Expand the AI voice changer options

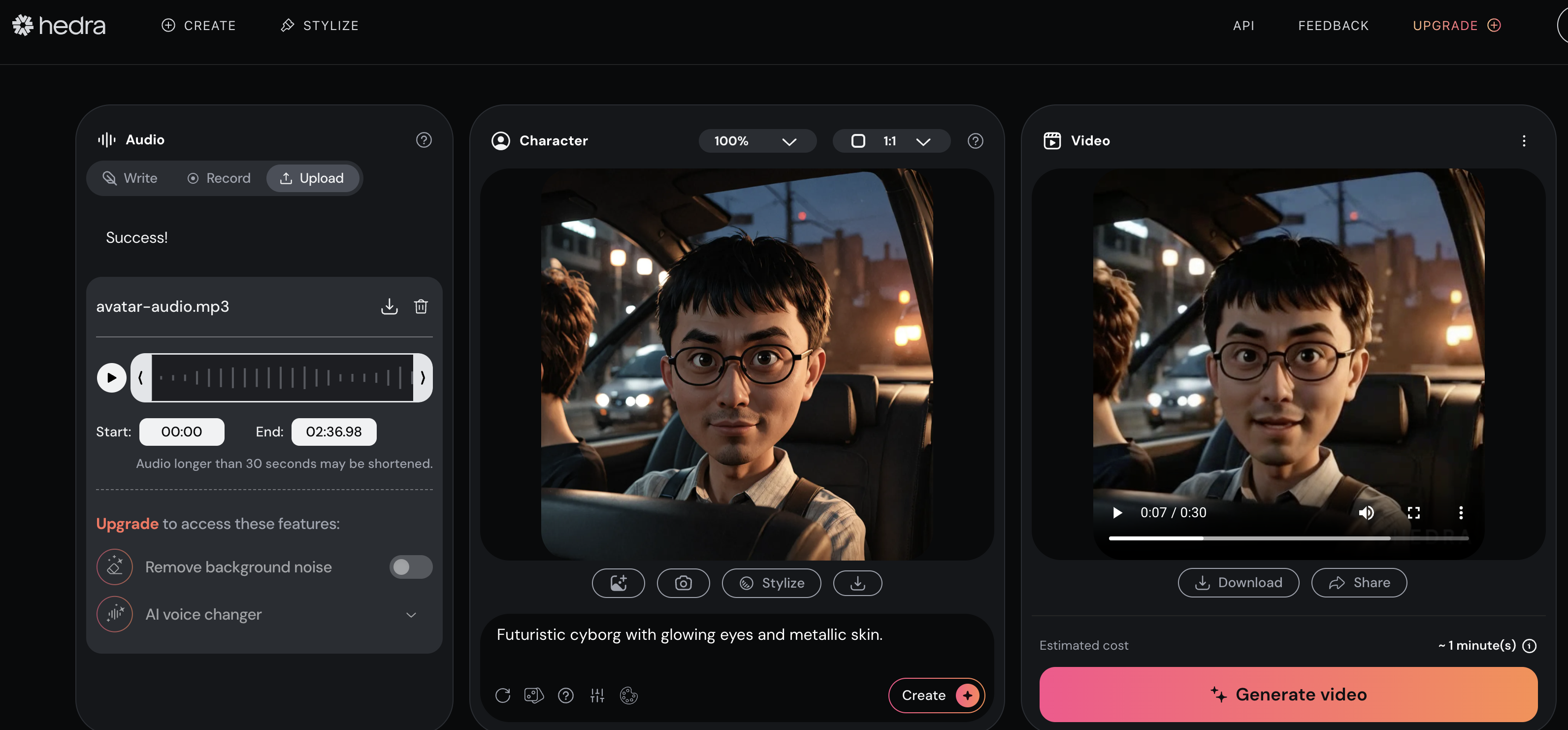coord(411,615)
